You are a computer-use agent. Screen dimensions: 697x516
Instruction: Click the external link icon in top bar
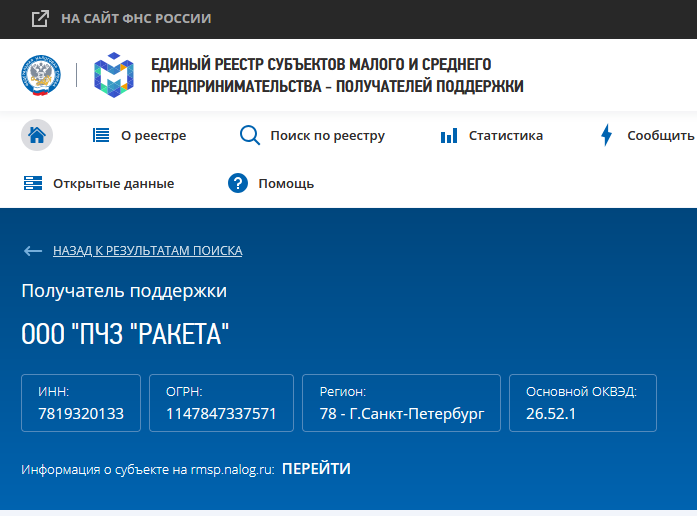[40, 19]
